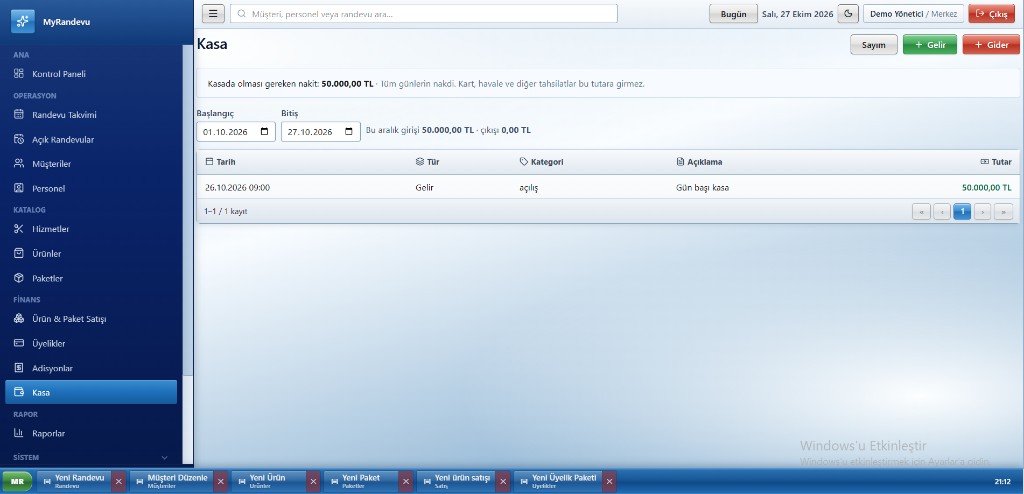Open Üyelikler menu entry
The height and width of the screenshot is (494, 1024).
click(91, 343)
